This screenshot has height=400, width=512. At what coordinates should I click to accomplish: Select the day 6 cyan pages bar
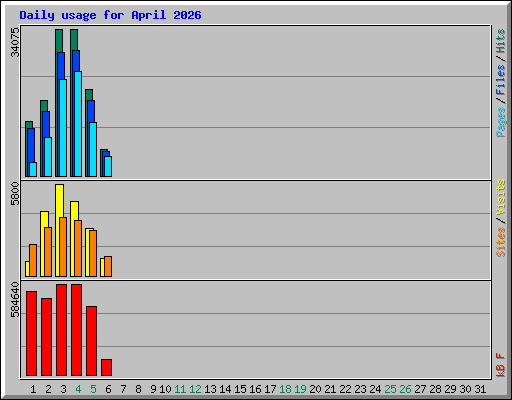[x=108, y=166]
